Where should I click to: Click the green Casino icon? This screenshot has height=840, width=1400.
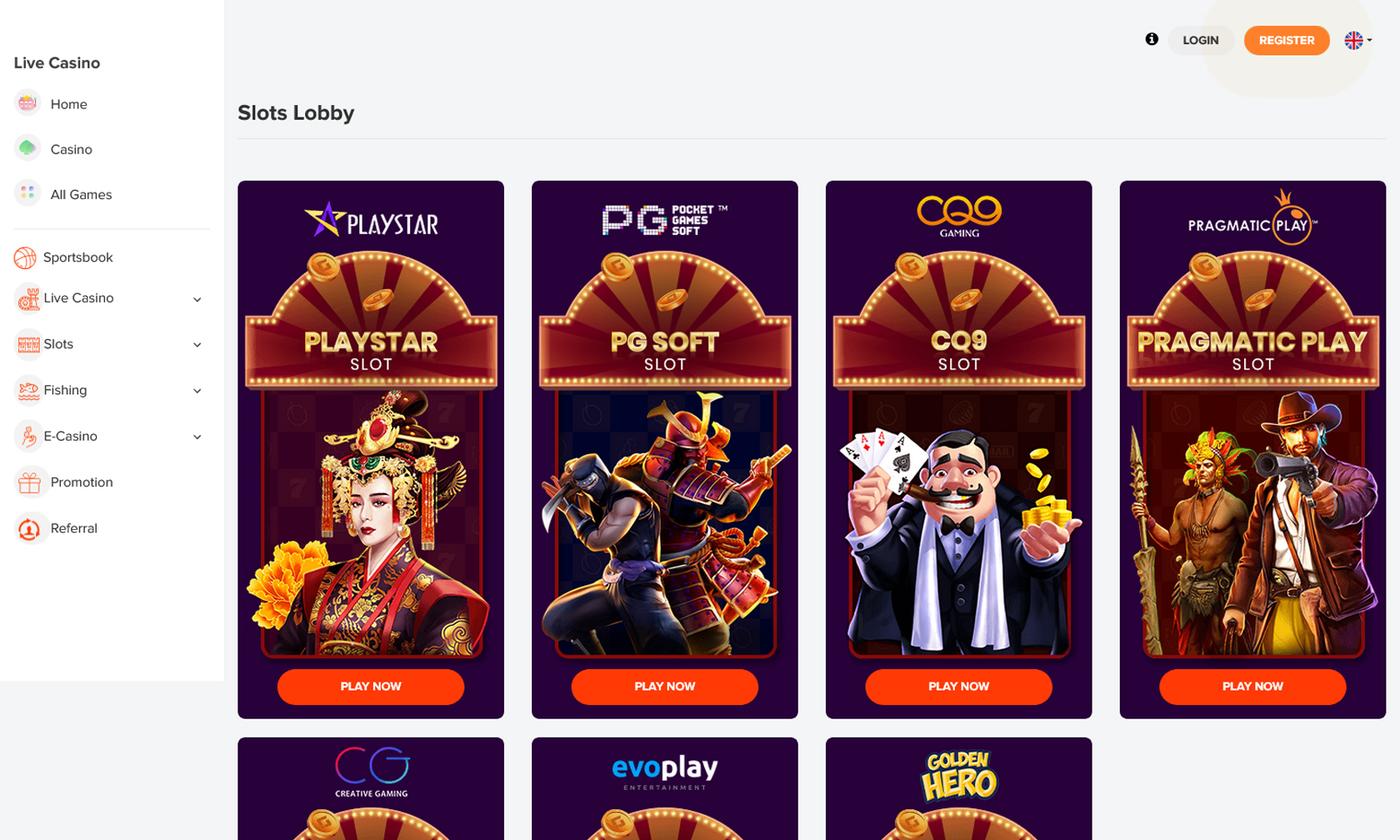tap(27, 148)
